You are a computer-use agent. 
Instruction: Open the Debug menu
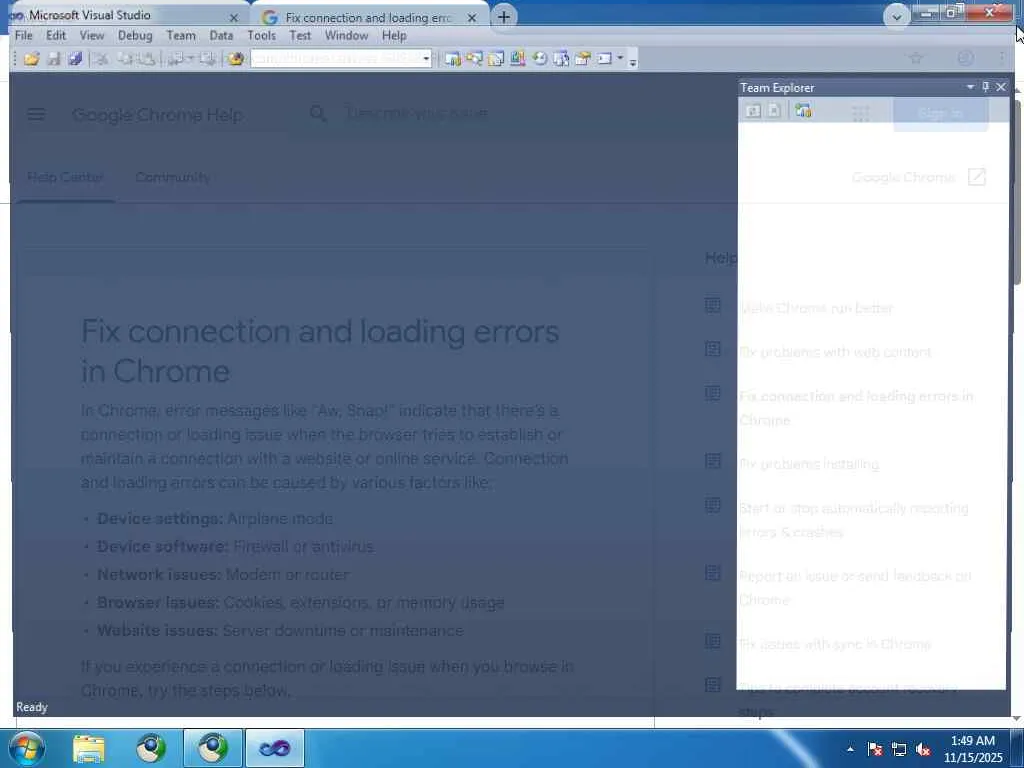coord(135,35)
